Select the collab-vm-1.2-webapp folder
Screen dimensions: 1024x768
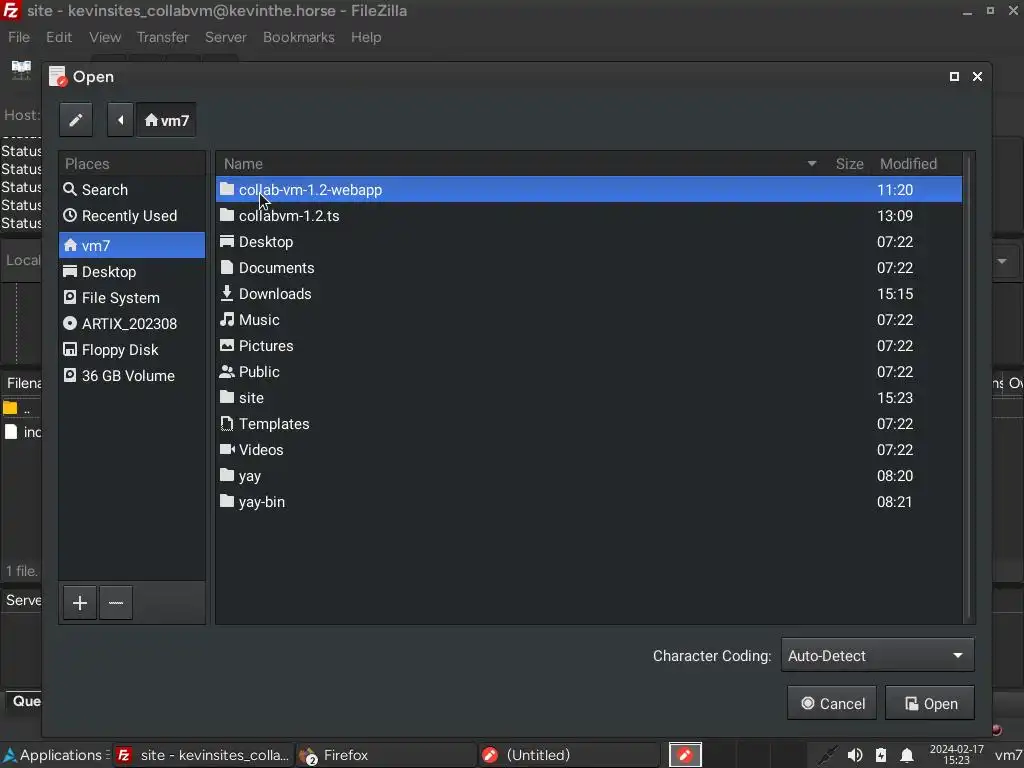[x=588, y=189]
